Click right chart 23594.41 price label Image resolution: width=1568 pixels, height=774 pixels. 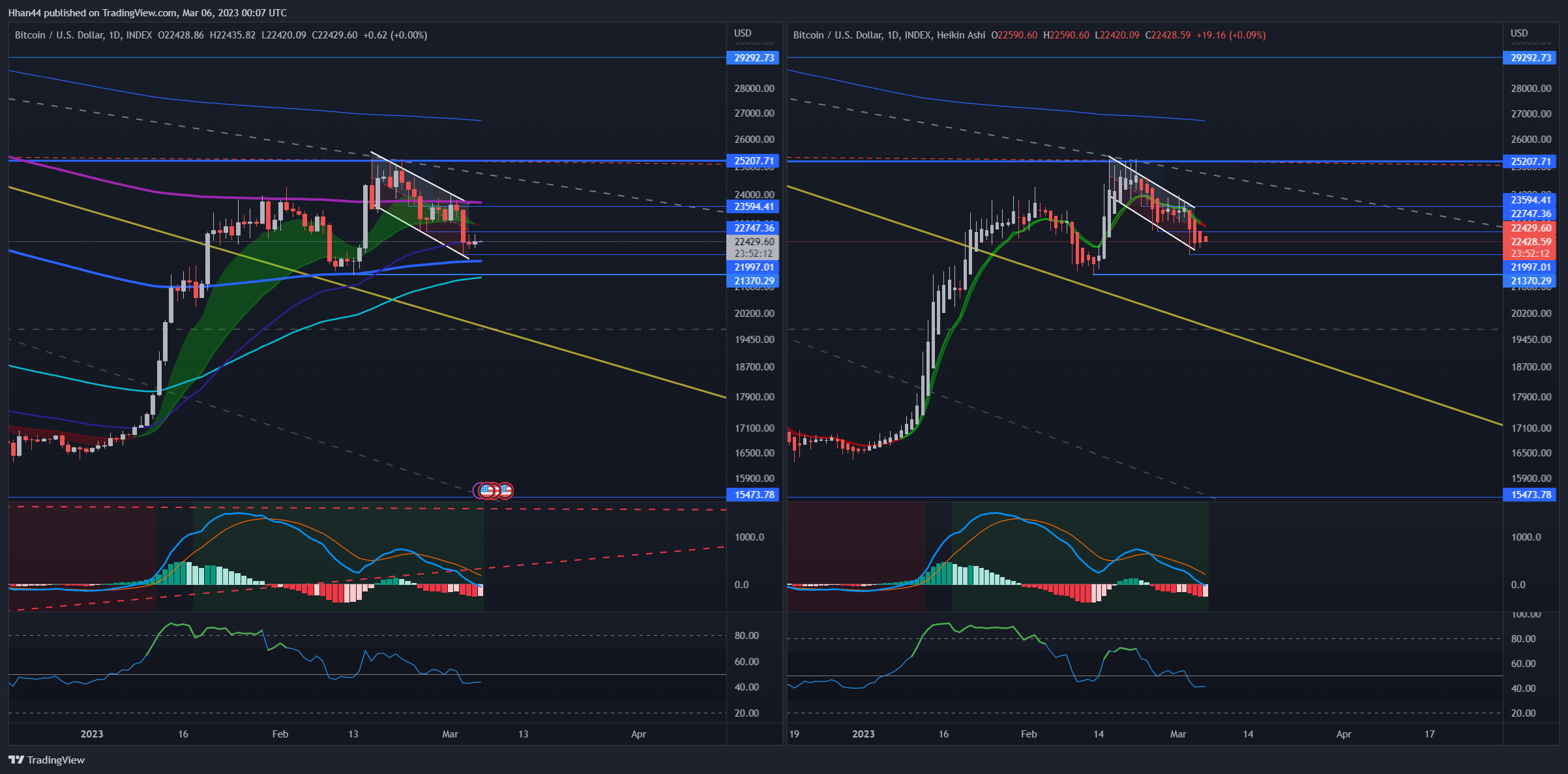[1530, 200]
